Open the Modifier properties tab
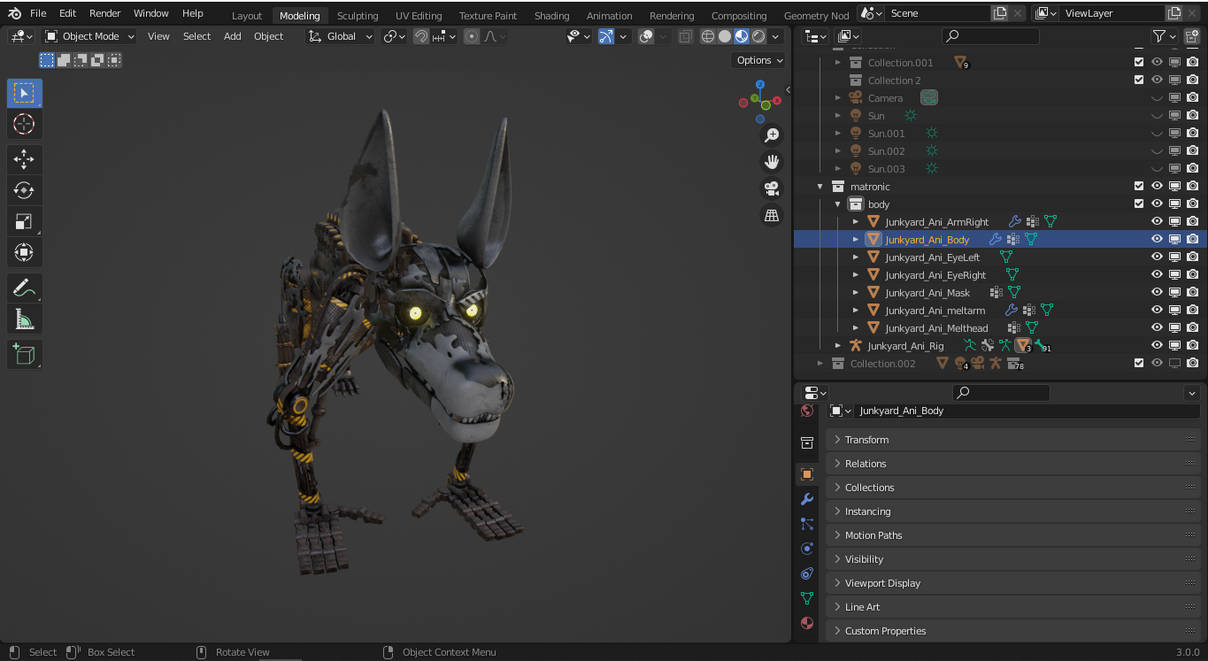1208x661 pixels. 806,499
